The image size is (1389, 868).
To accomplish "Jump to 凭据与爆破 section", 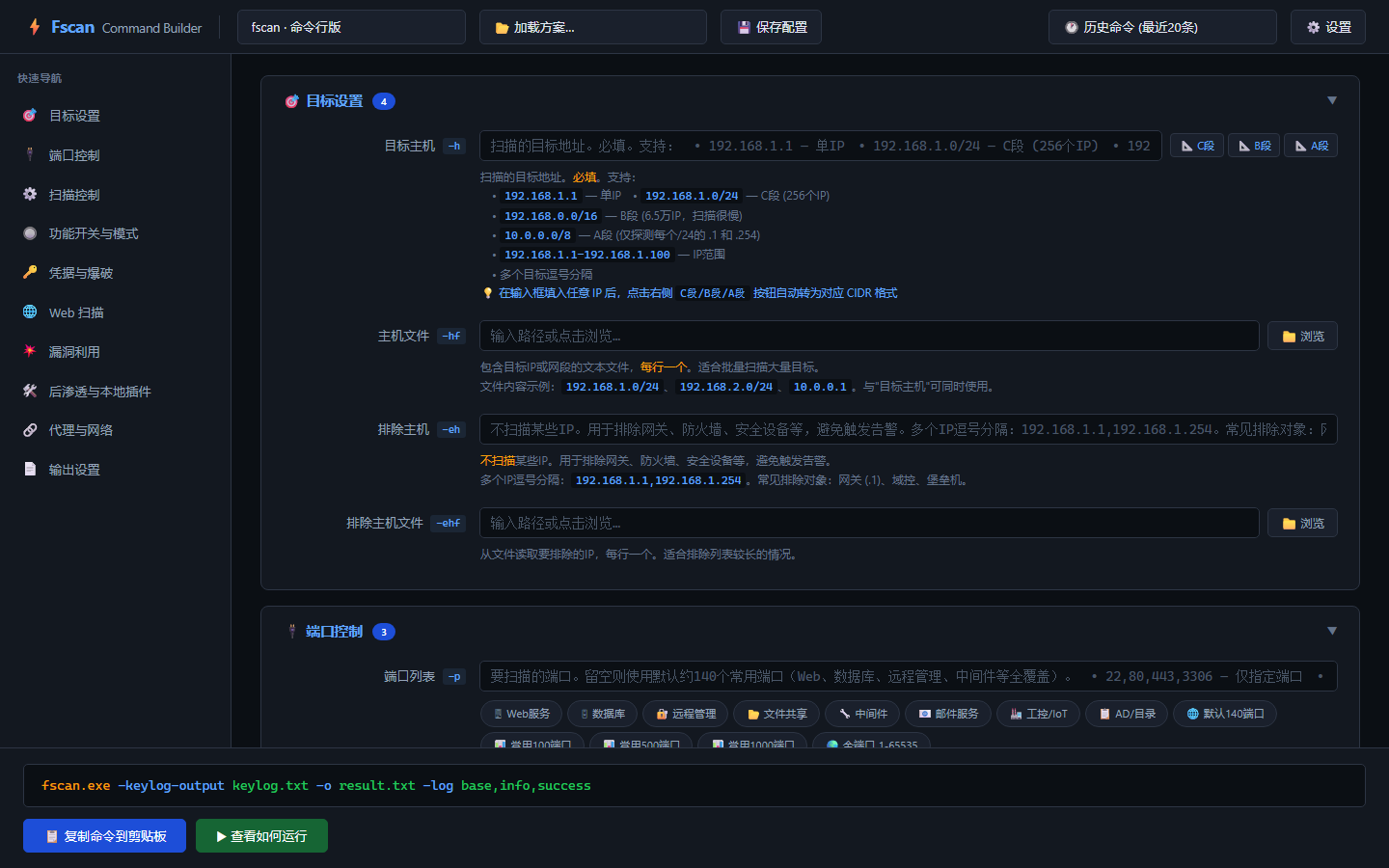I will click(116, 273).
